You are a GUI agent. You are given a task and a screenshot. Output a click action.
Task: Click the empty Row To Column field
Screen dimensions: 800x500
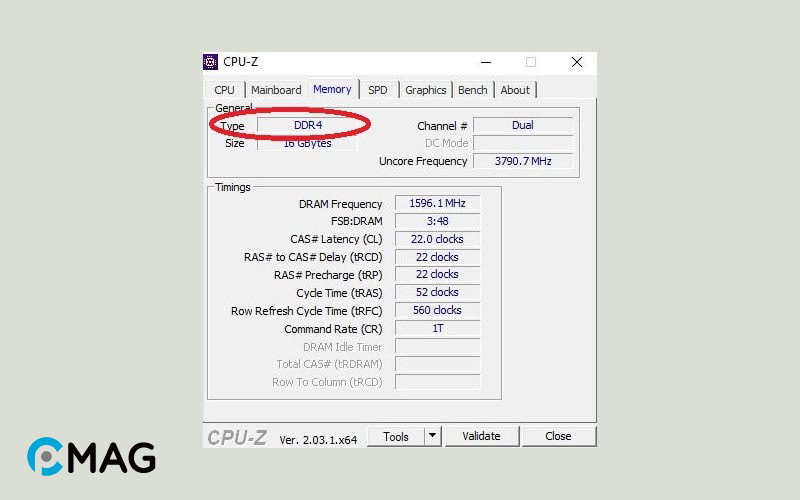pyautogui.click(x=437, y=382)
